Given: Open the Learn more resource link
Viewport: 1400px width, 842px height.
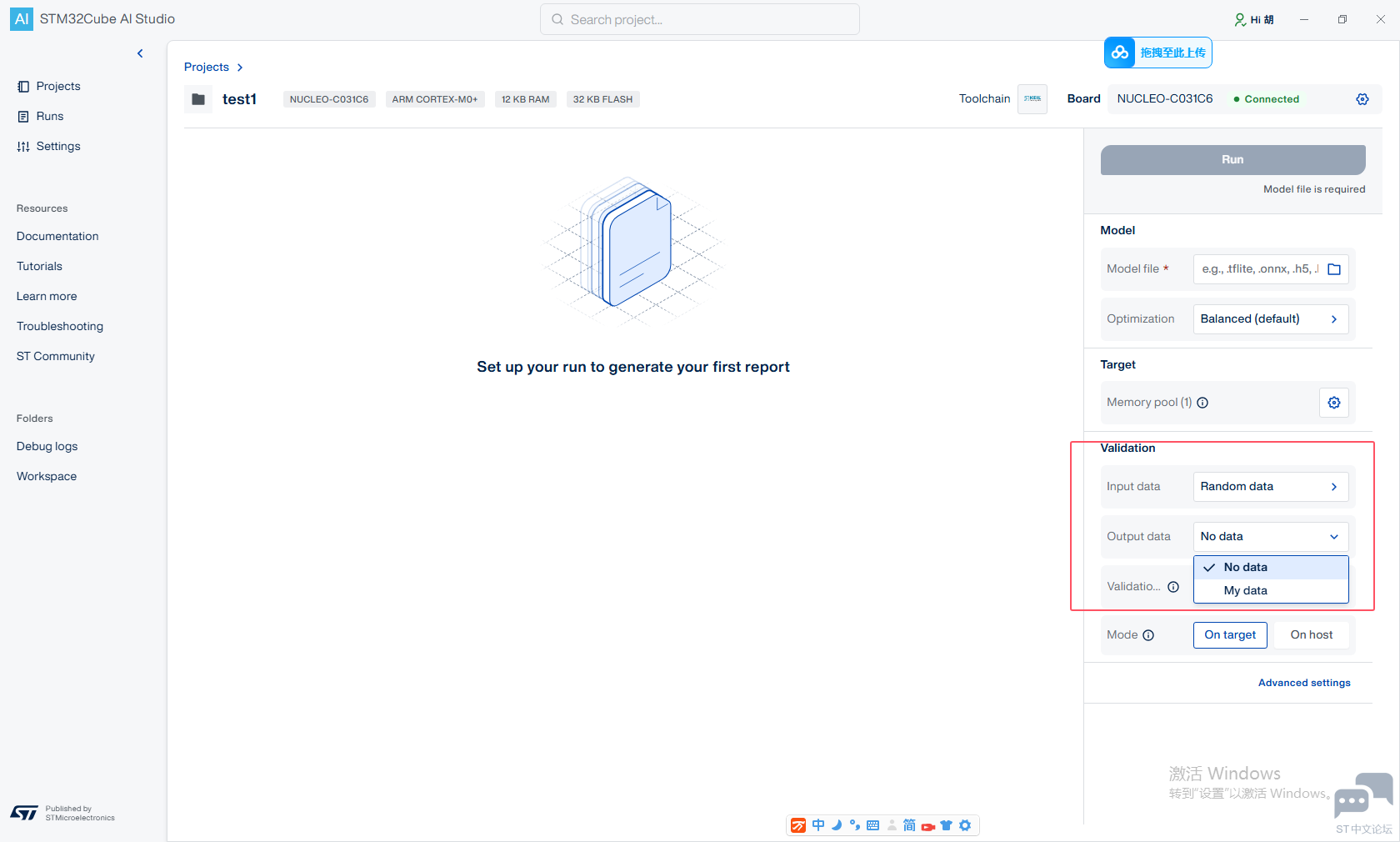Looking at the screenshot, I should tap(47, 296).
